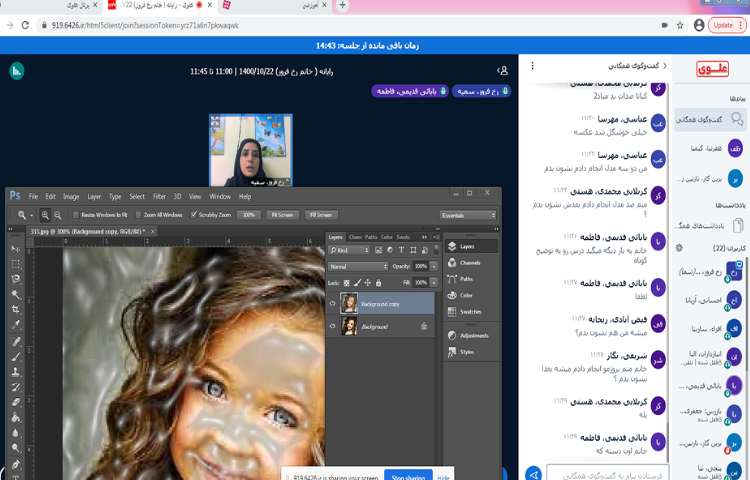
Task: Click the chat message input field
Action: [607, 474]
